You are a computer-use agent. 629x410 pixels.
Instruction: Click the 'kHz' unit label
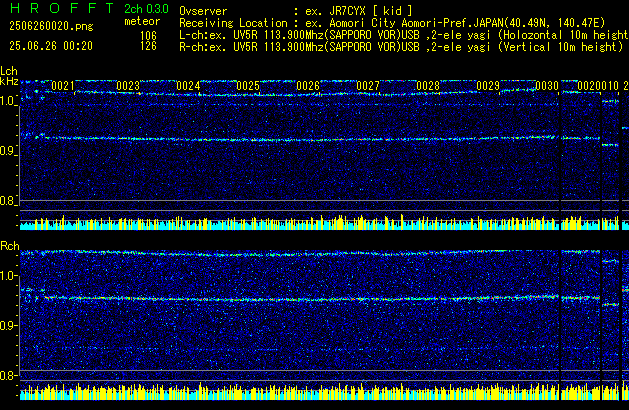9,81
